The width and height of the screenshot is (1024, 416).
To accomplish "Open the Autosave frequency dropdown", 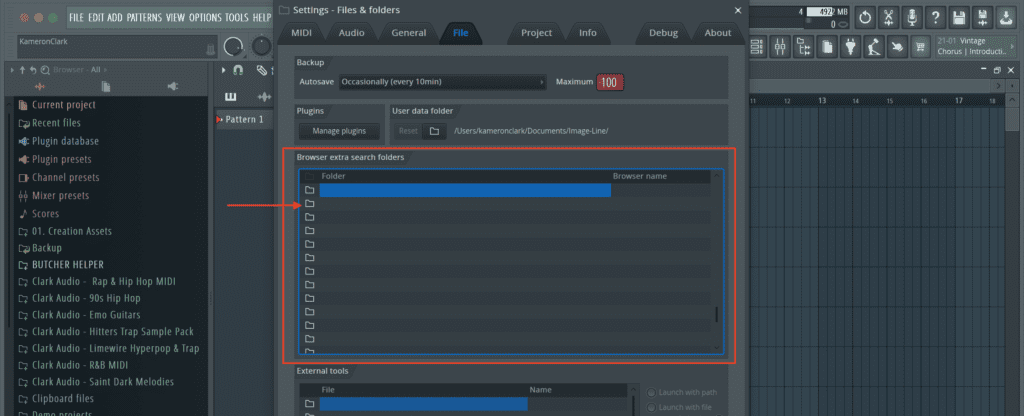I will pos(443,82).
